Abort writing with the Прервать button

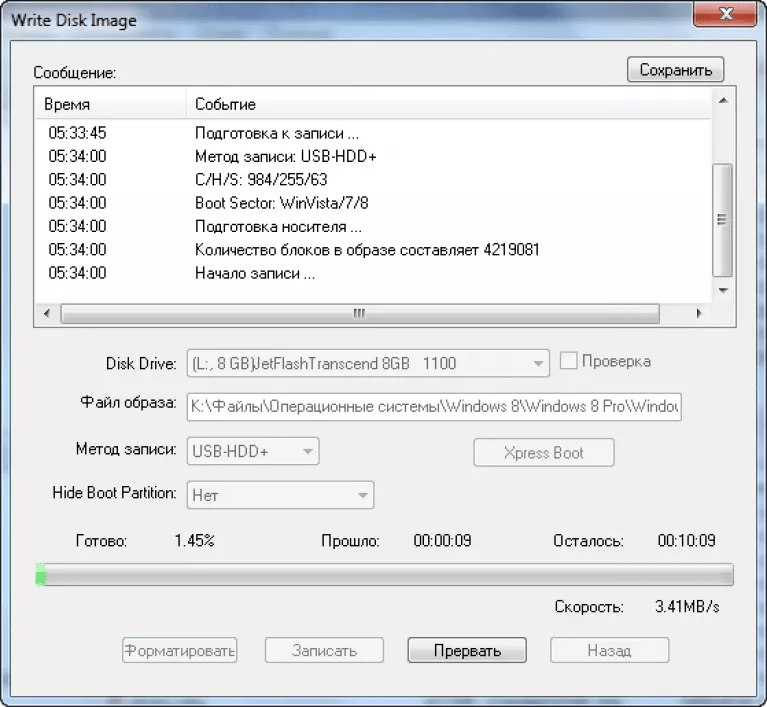[x=467, y=650]
